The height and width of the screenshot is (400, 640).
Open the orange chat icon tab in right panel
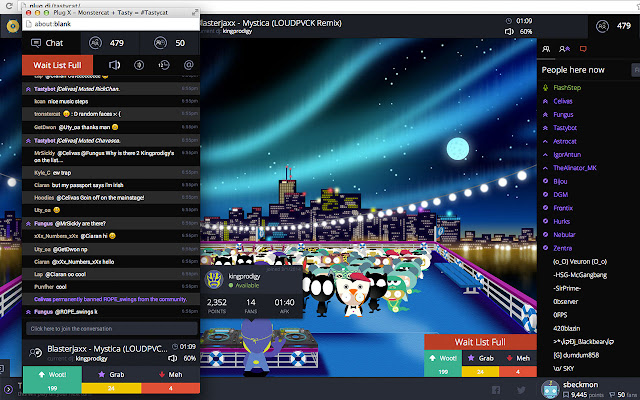point(583,49)
